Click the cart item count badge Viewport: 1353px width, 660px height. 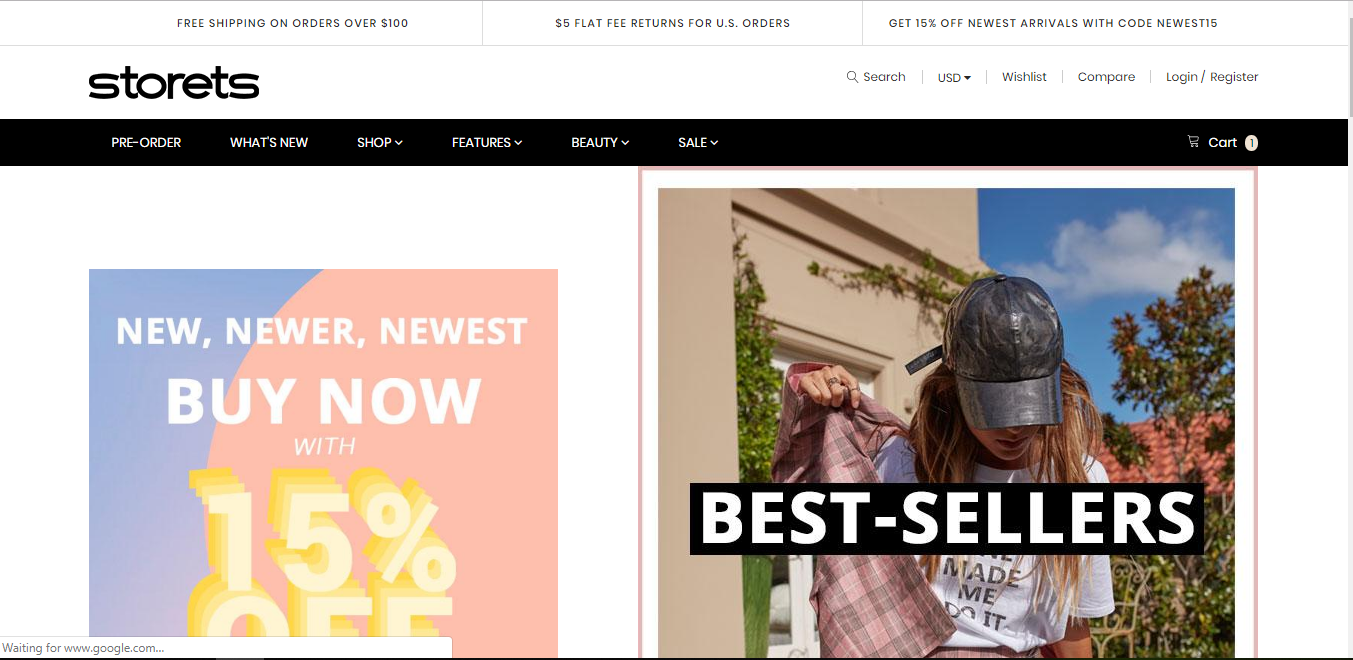click(x=1251, y=143)
